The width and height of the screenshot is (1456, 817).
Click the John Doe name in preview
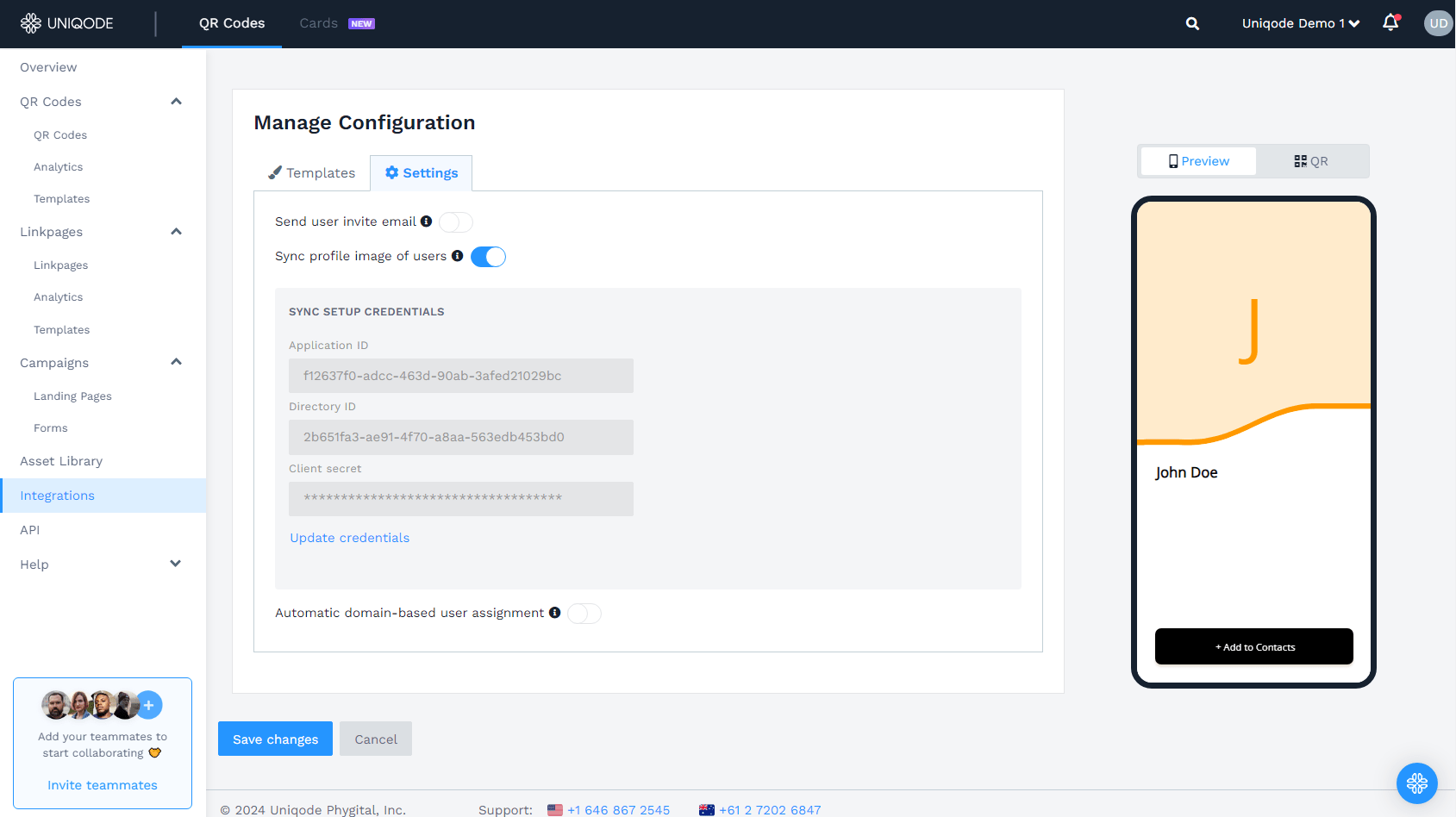pos(1187,472)
